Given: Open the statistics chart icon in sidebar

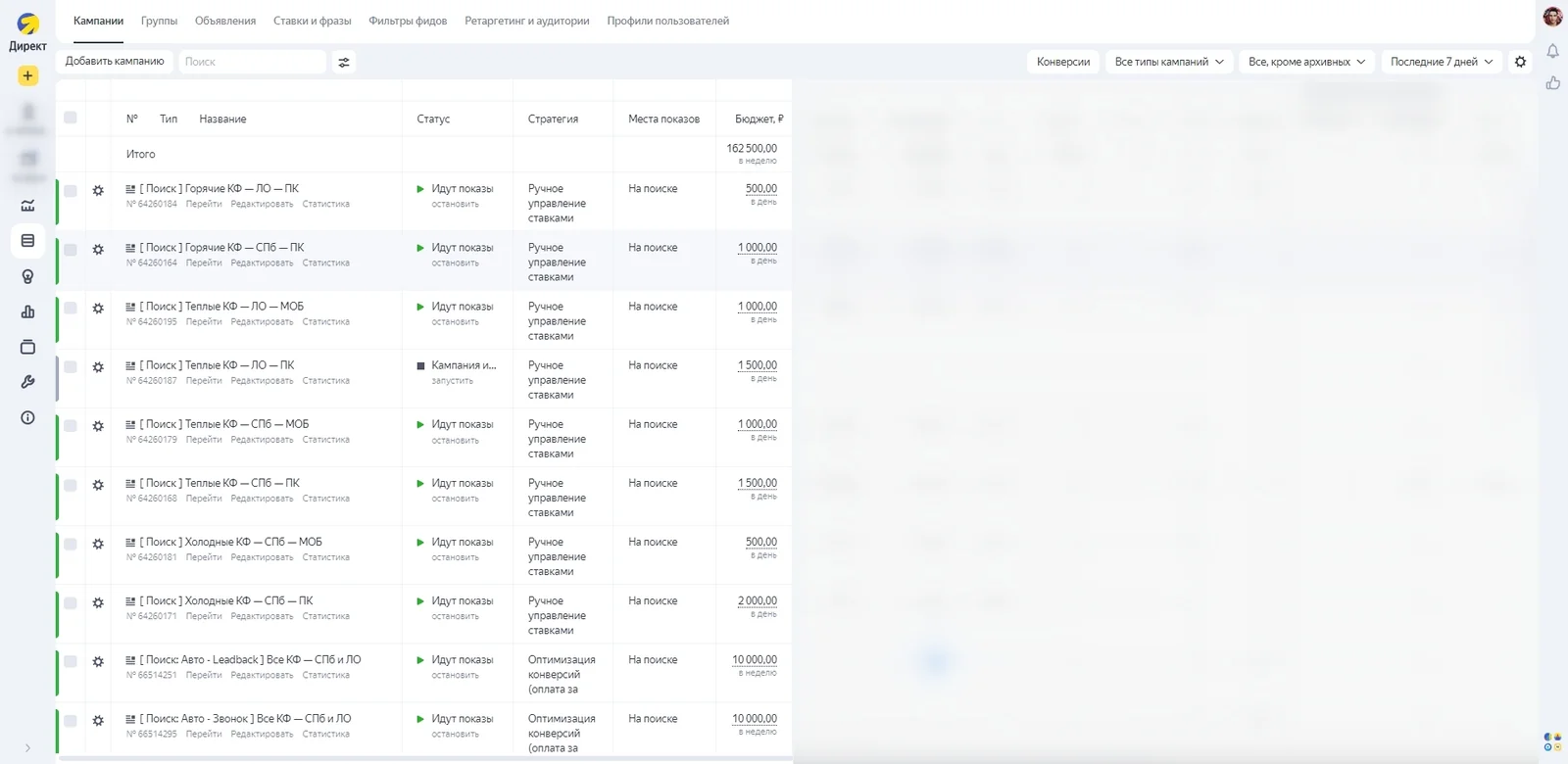Looking at the screenshot, I should click(27, 206).
